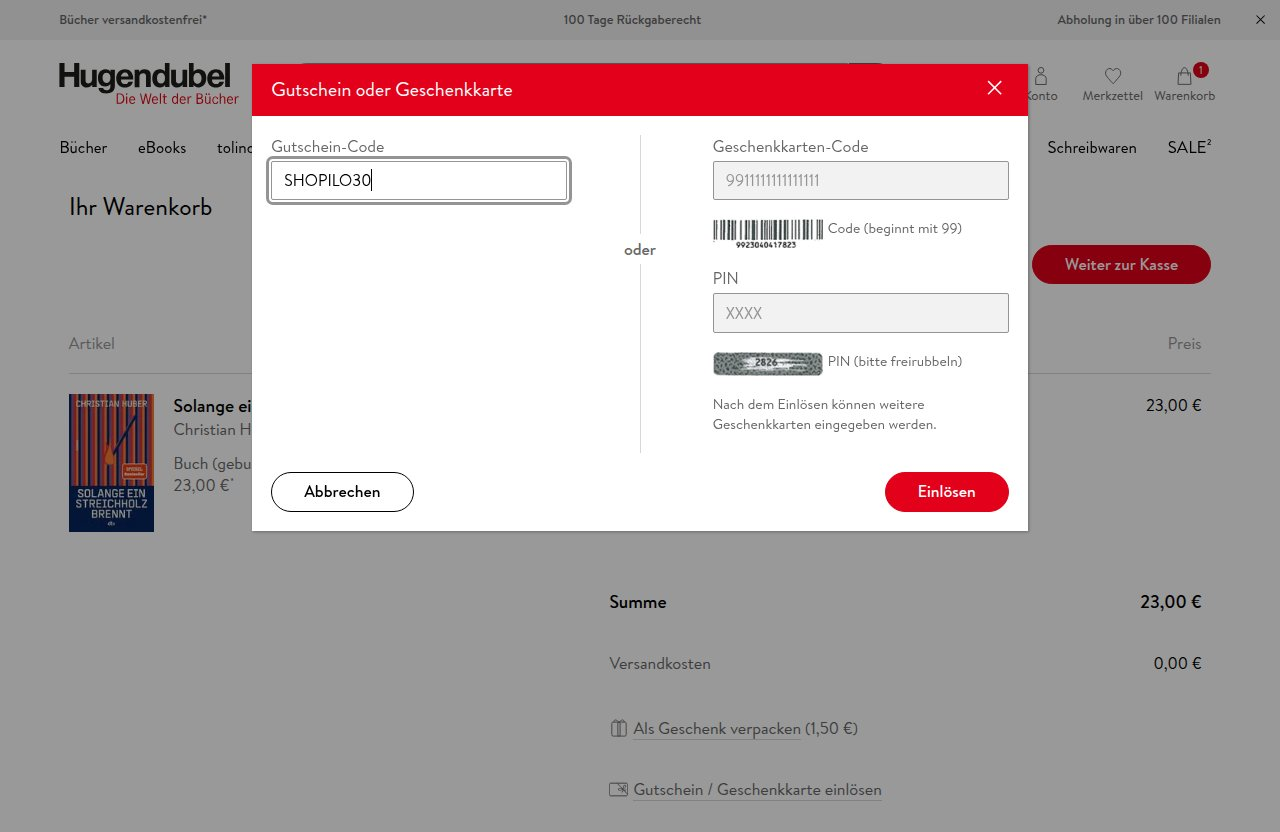This screenshot has height=832, width=1280.
Task: Open the eBooks menu
Action: 162,148
